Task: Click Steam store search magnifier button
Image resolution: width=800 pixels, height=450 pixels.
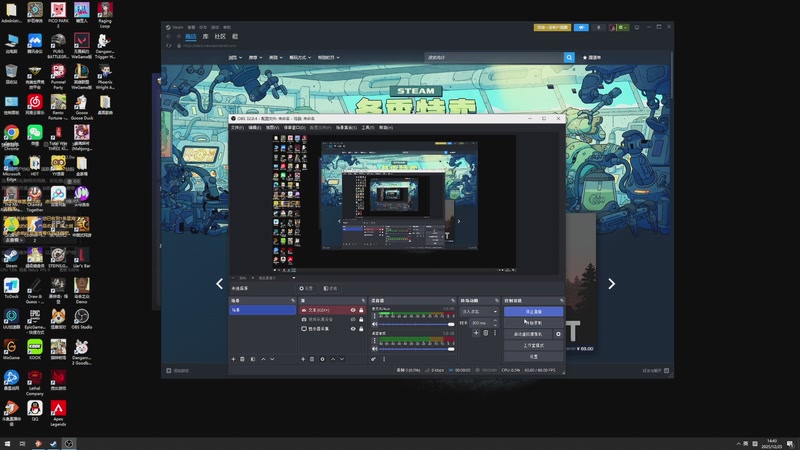Action: point(569,58)
